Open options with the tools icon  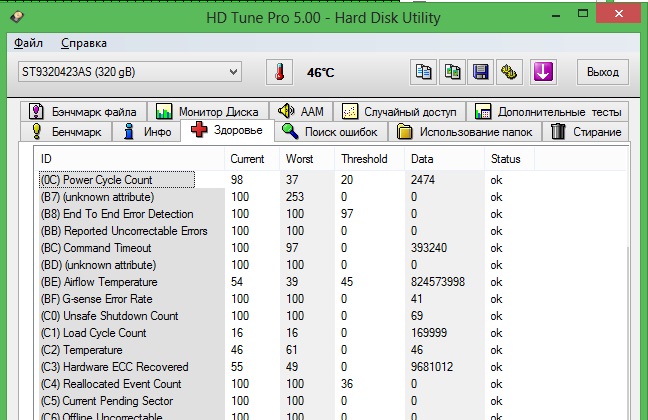508,73
